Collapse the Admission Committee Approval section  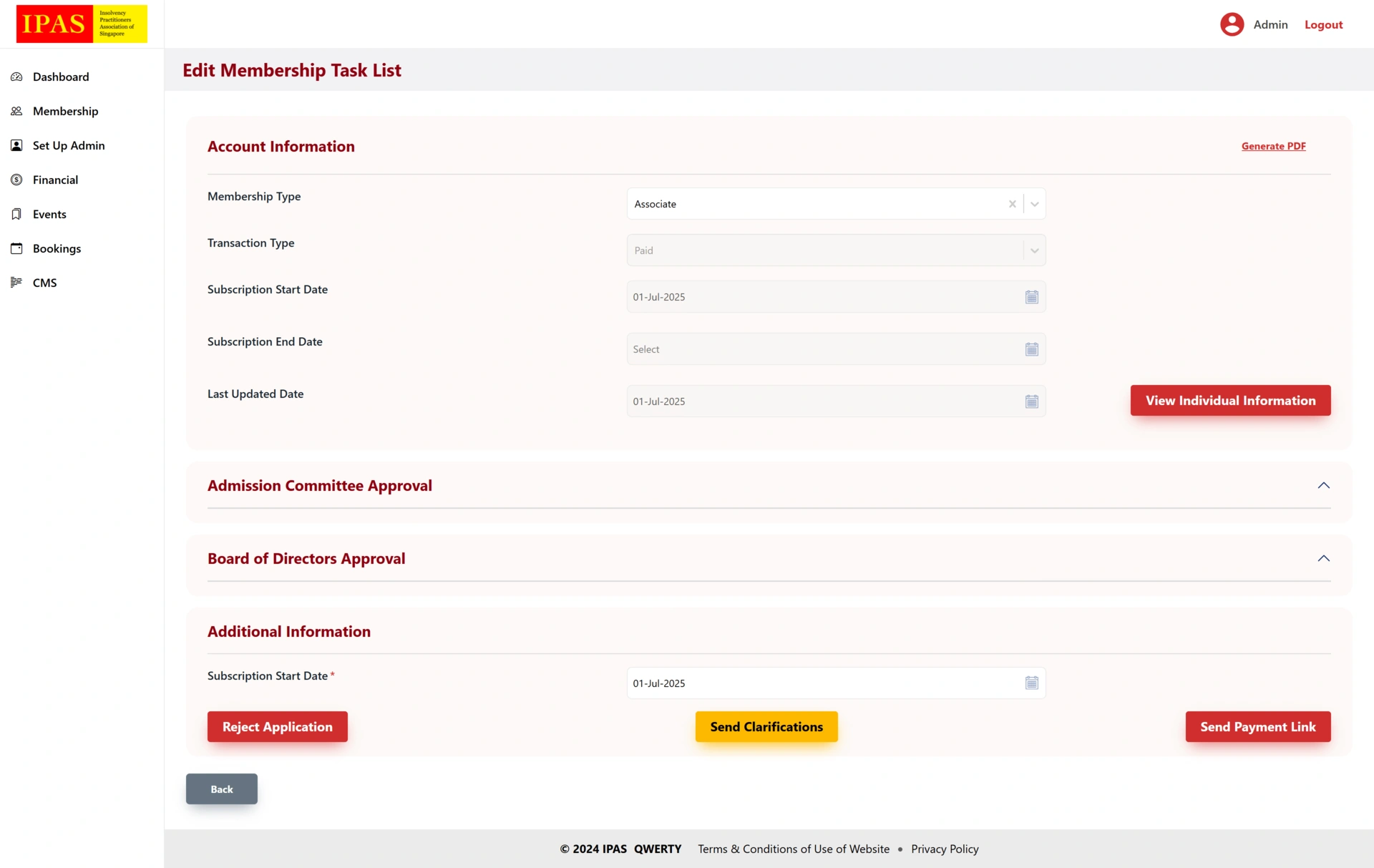(1323, 486)
